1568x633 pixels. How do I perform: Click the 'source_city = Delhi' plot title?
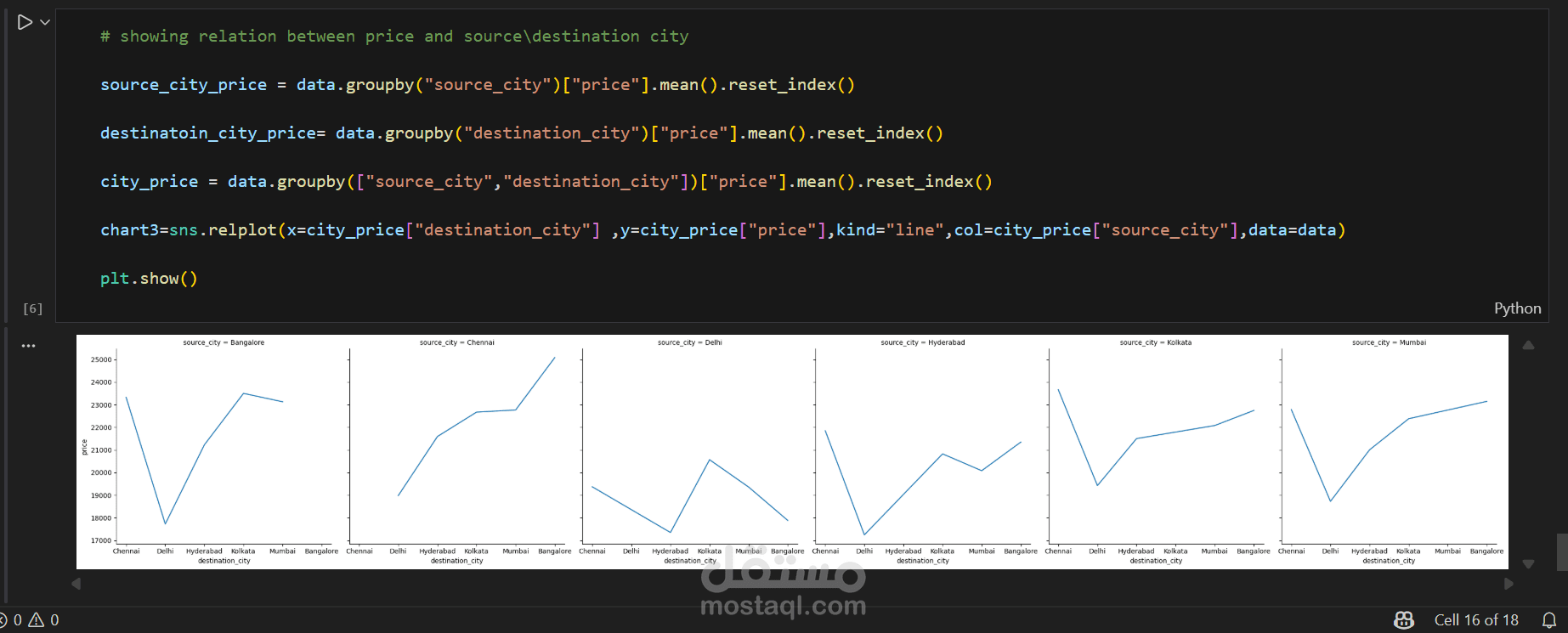pyautogui.click(x=689, y=342)
